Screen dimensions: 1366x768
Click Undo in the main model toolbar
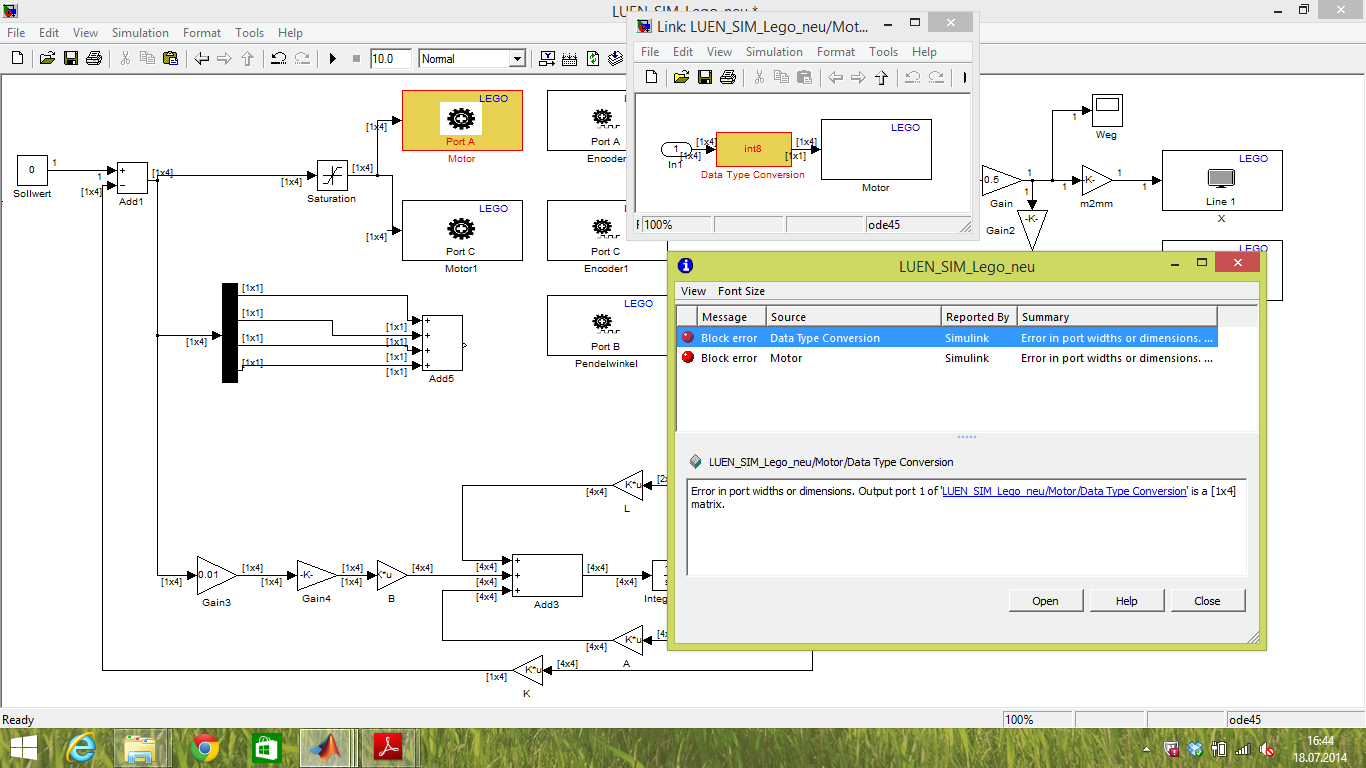[279, 59]
